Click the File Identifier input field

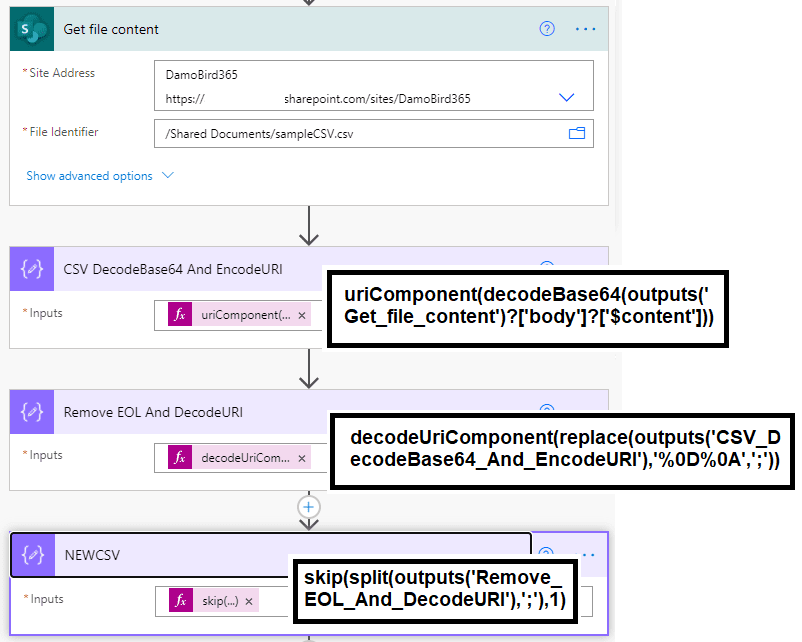pos(358,134)
